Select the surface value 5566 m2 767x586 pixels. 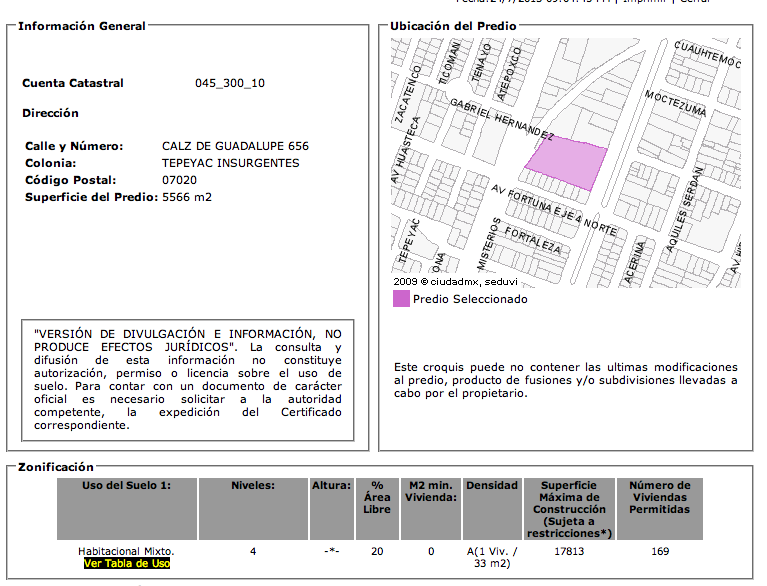click(x=187, y=197)
